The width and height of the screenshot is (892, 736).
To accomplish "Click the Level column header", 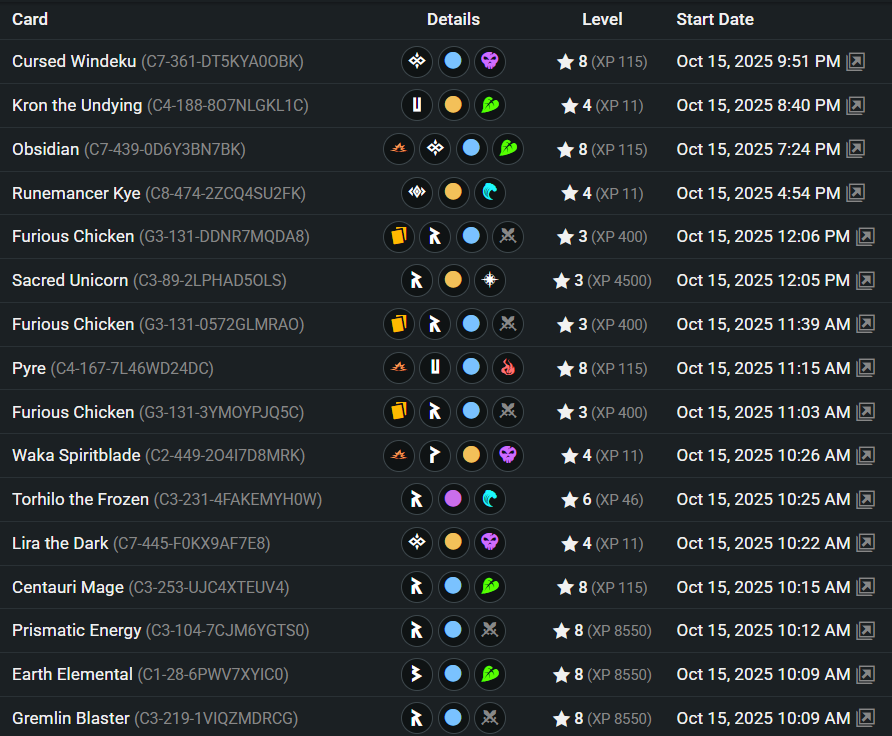I will (x=602, y=19).
